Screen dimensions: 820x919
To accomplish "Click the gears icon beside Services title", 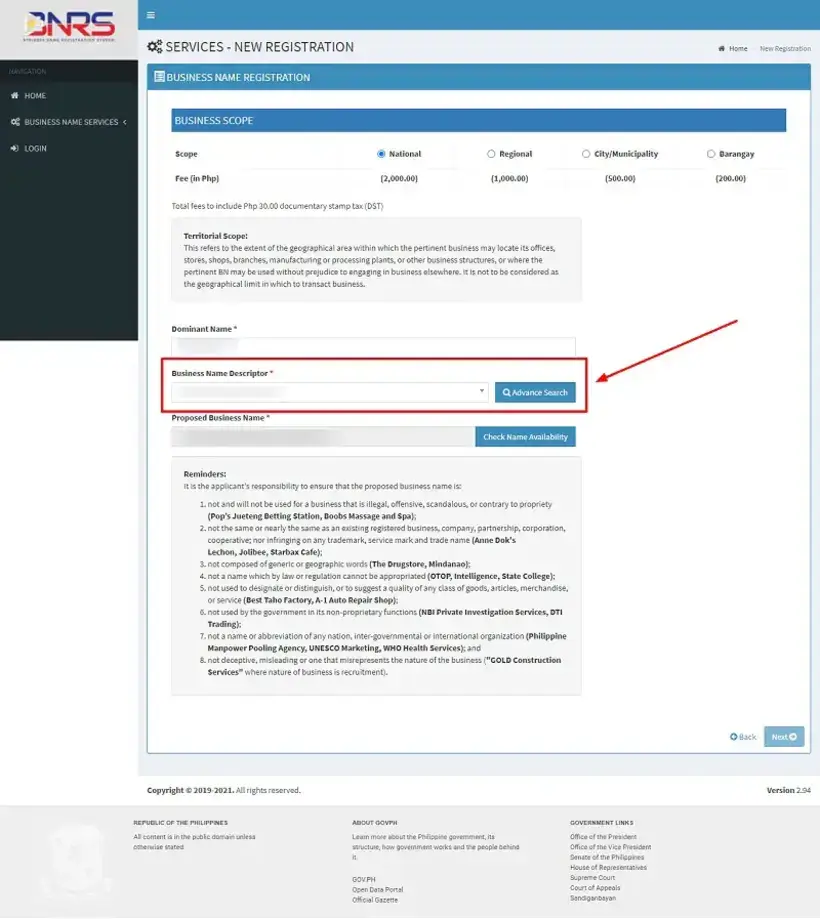I will 155,47.
